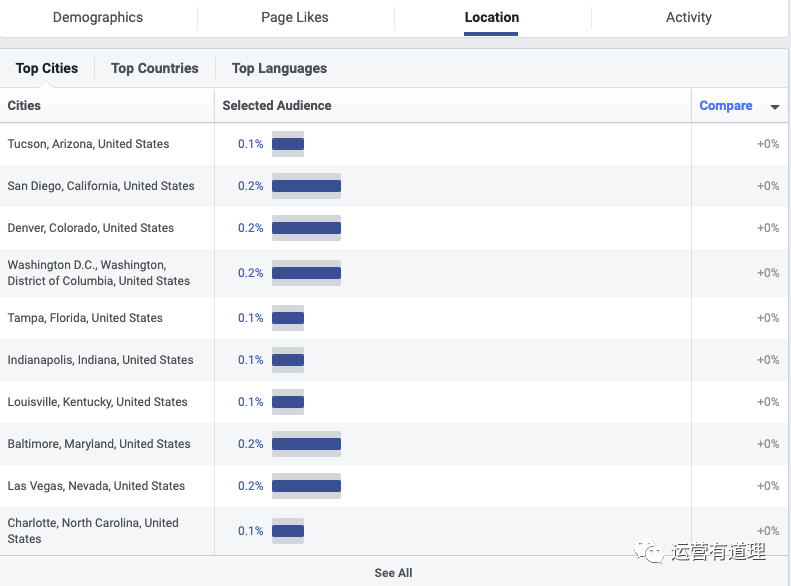This screenshot has width=791, height=586.
Task: Click the Tucson, Arizona audience bar
Action: (x=288, y=144)
